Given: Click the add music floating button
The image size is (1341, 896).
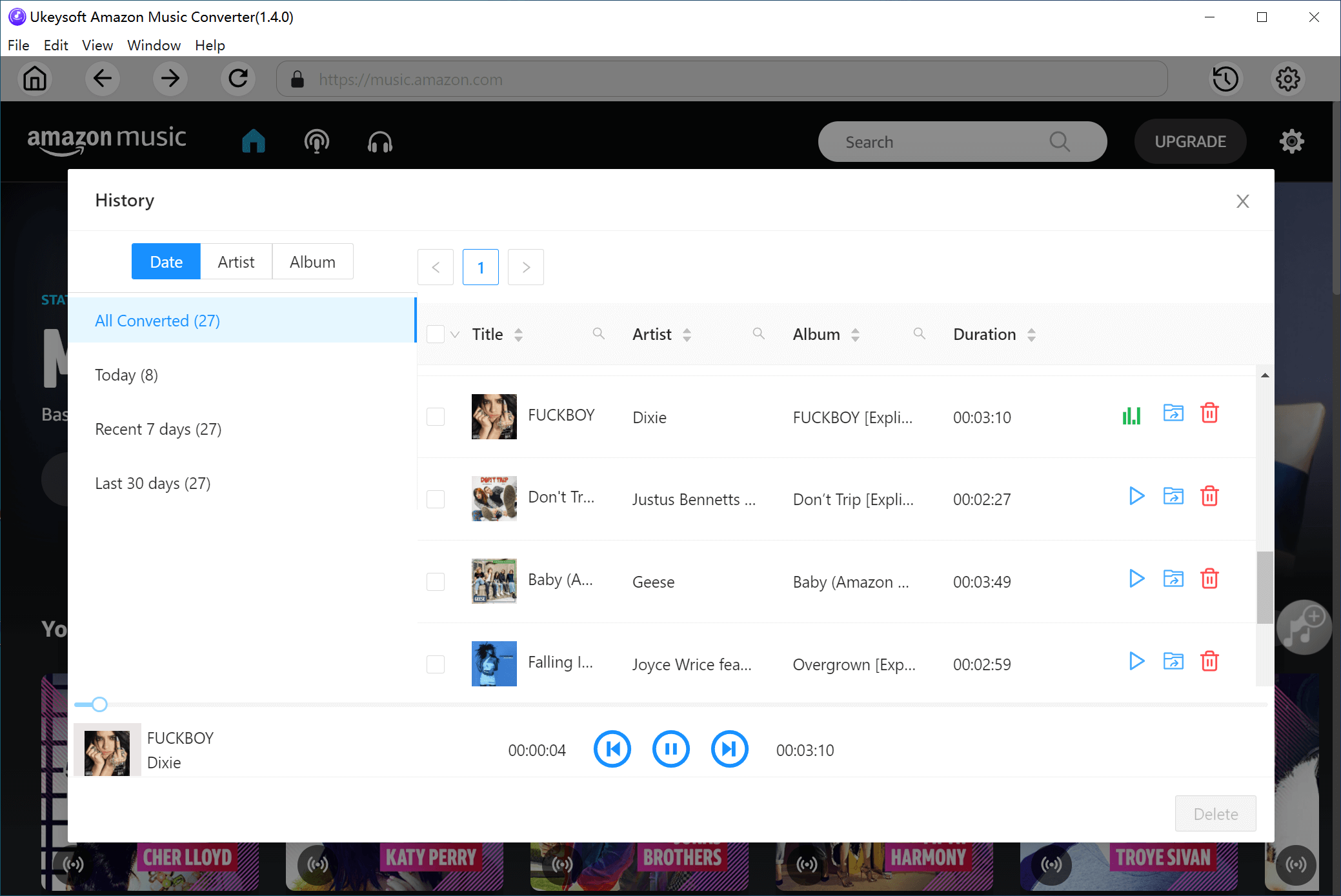Looking at the screenshot, I should pyautogui.click(x=1304, y=628).
